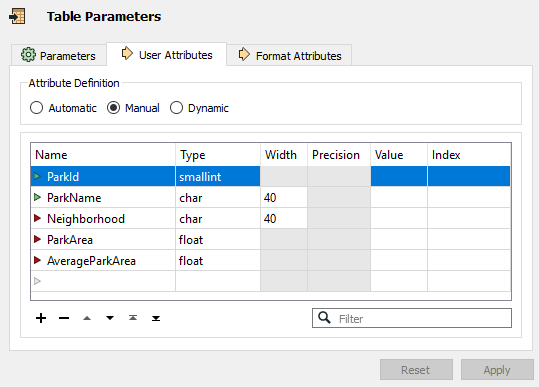Select the Dynamic attribute definition

[x=176, y=108]
